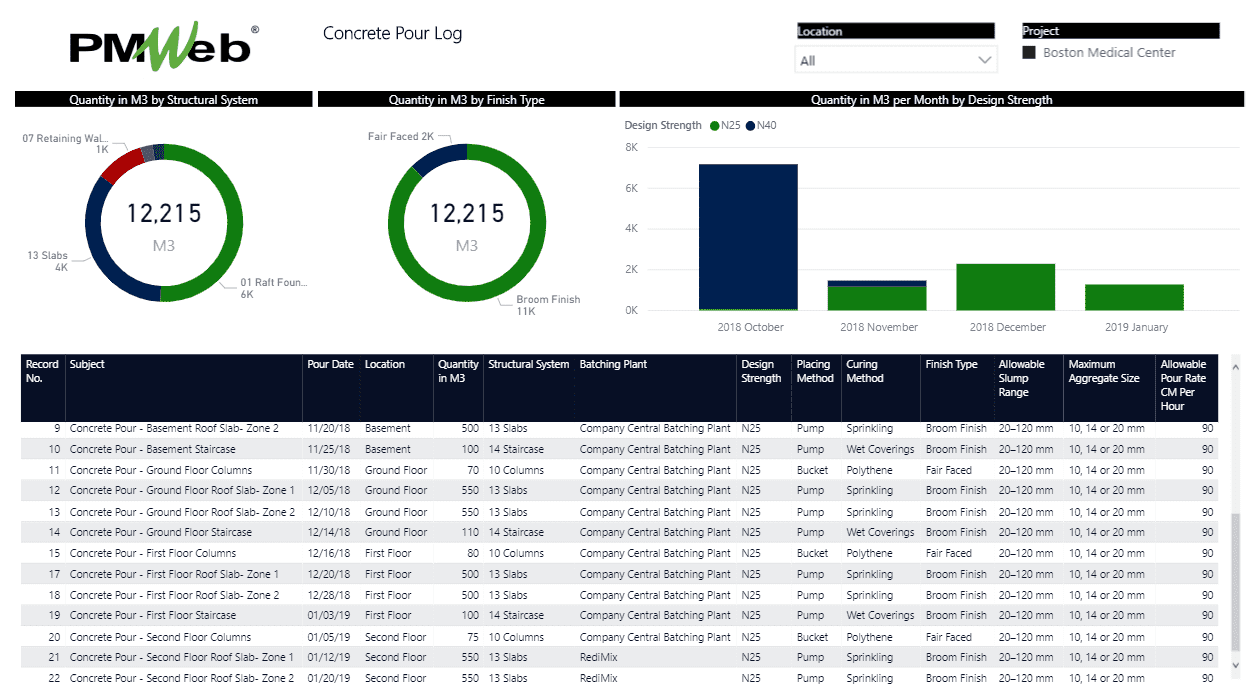Select 'Concrete Pour - Ground Floor Staircase'
The height and width of the screenshot is (700, 1258).
[x=161, y=532]
